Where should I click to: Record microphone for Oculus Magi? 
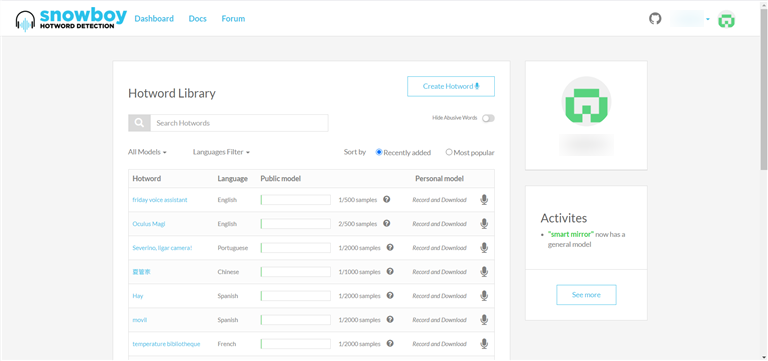pos(484,224)
